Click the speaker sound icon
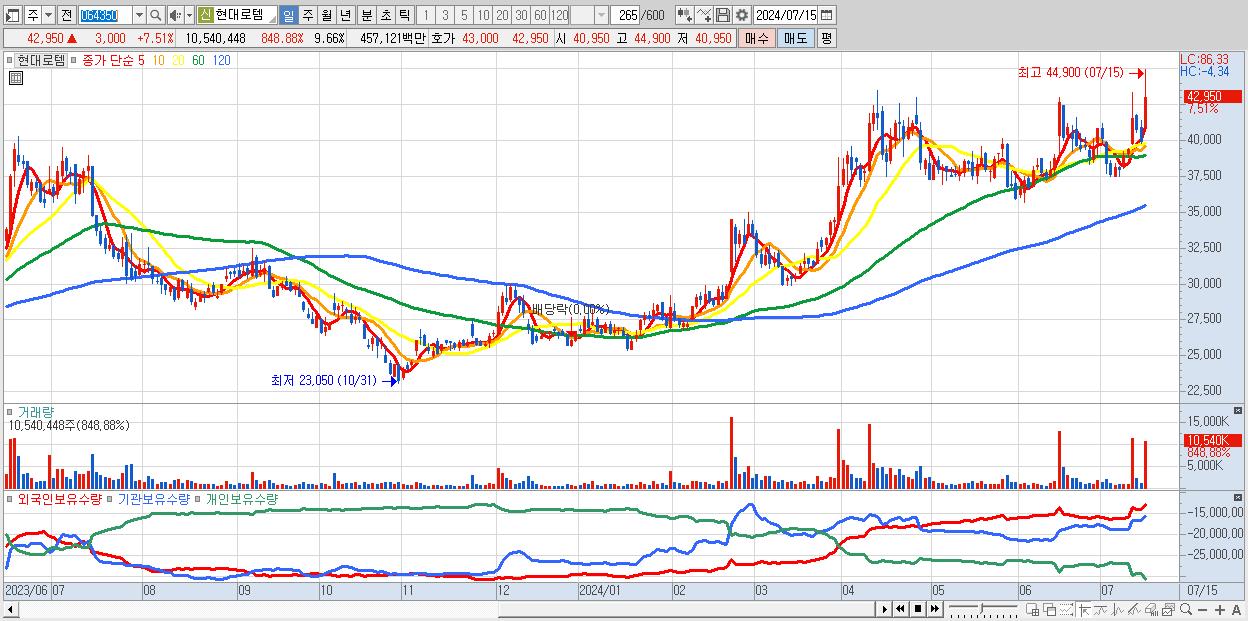The width and height of the screenshot is (1248, 621). point(175,15)
